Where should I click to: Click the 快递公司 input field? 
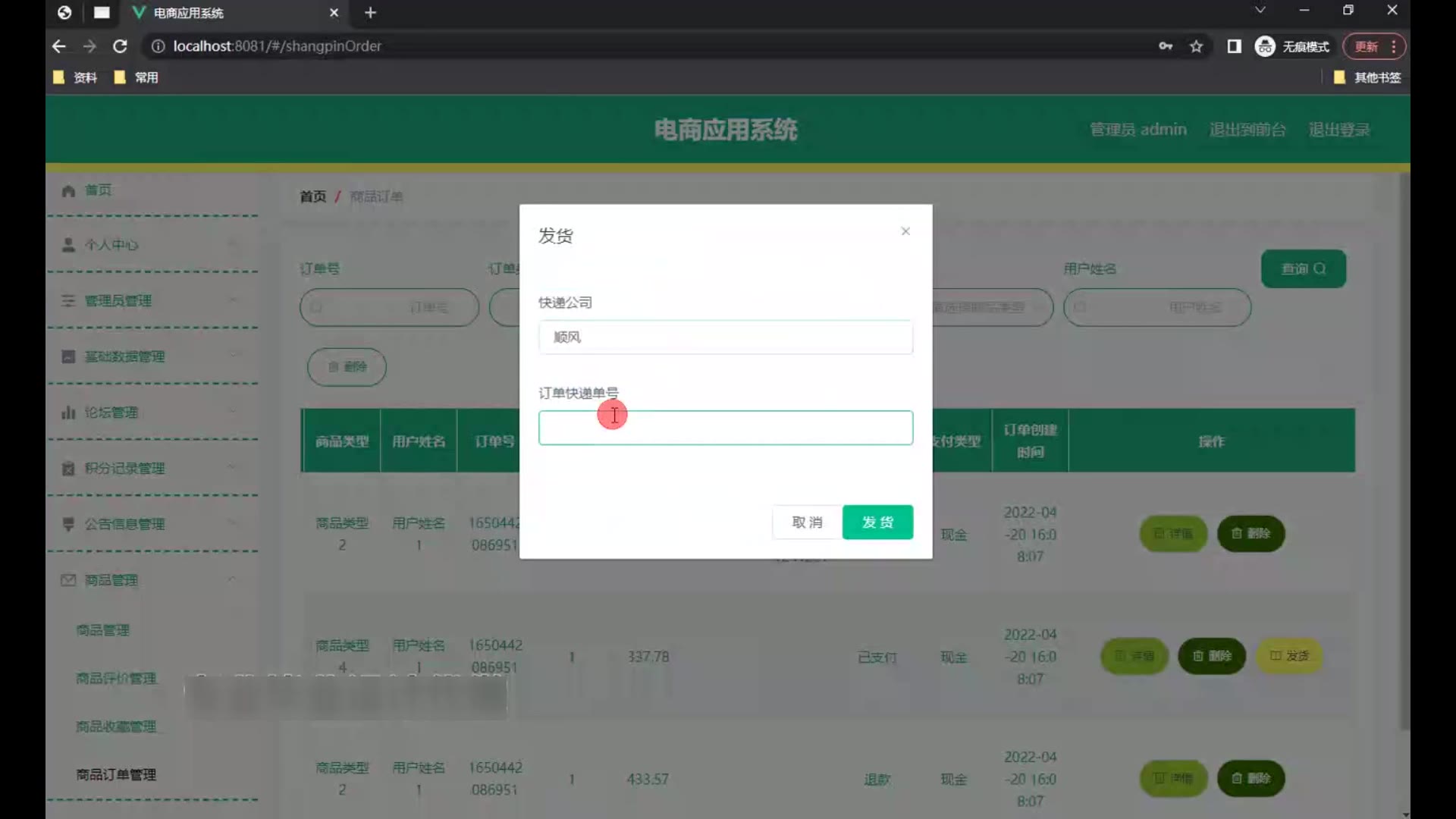point(725,337)
